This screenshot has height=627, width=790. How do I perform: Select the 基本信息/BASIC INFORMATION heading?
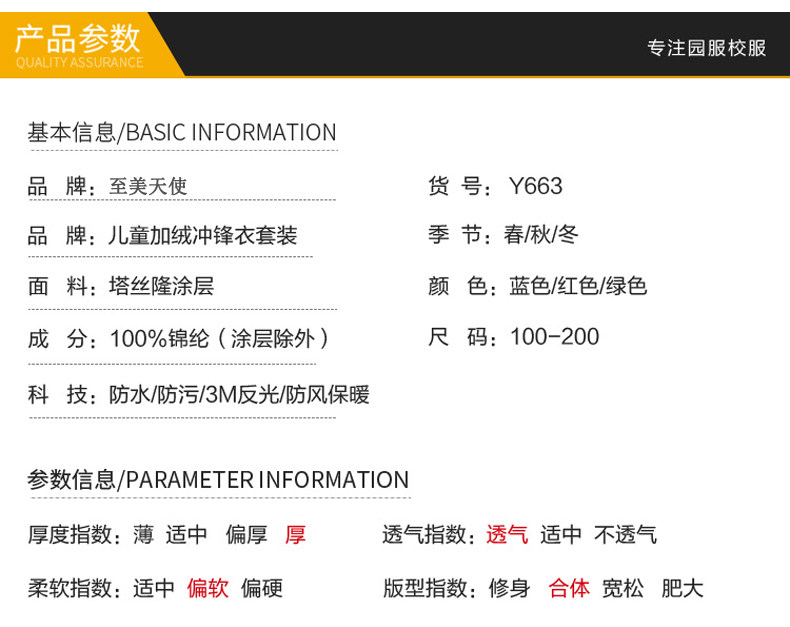tap(182, 133)
